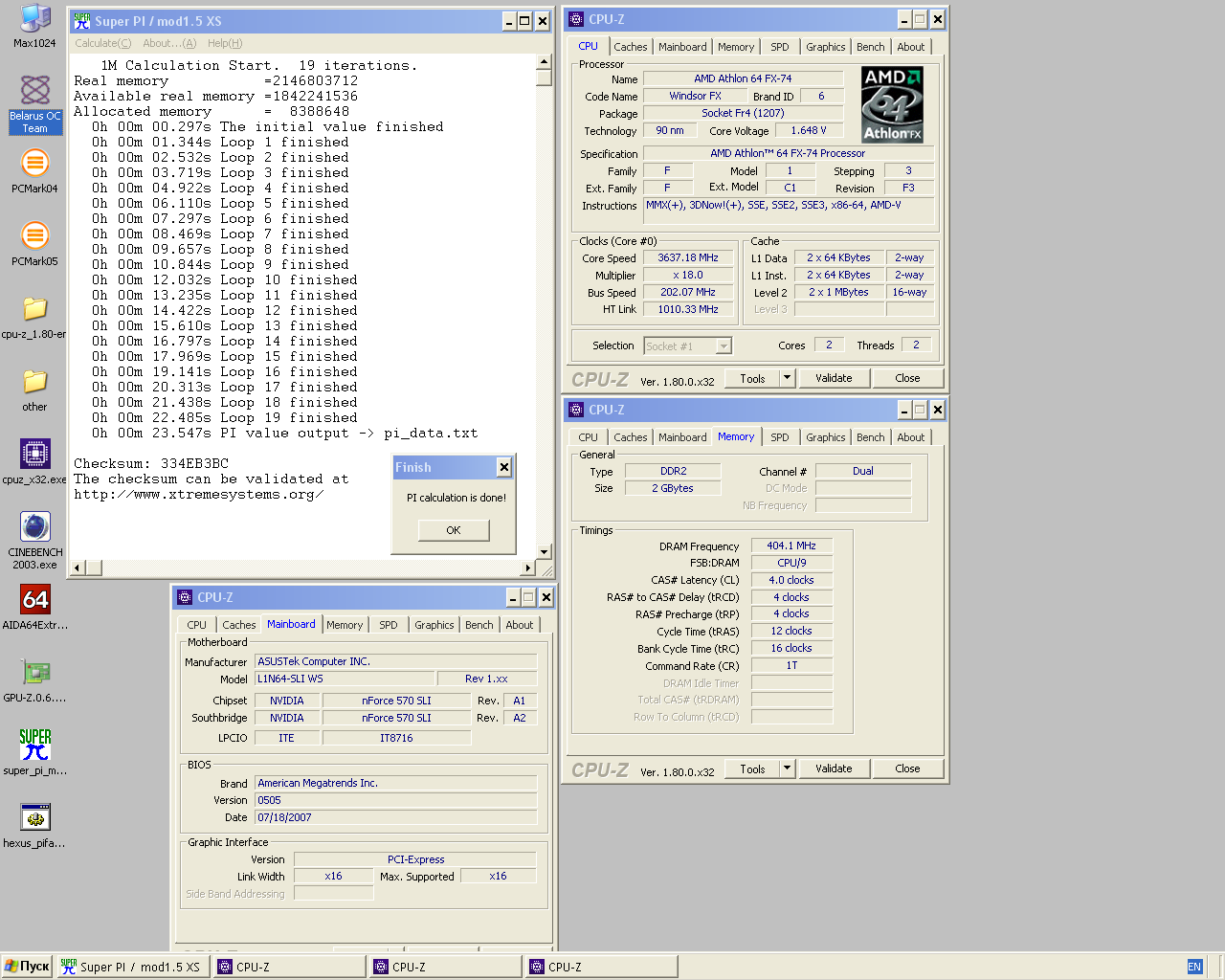Select the CINEBENCH 2003.exe icon
Viewport: 1225px width, 980px height.
pyautogui.click(x=34, y=540)
